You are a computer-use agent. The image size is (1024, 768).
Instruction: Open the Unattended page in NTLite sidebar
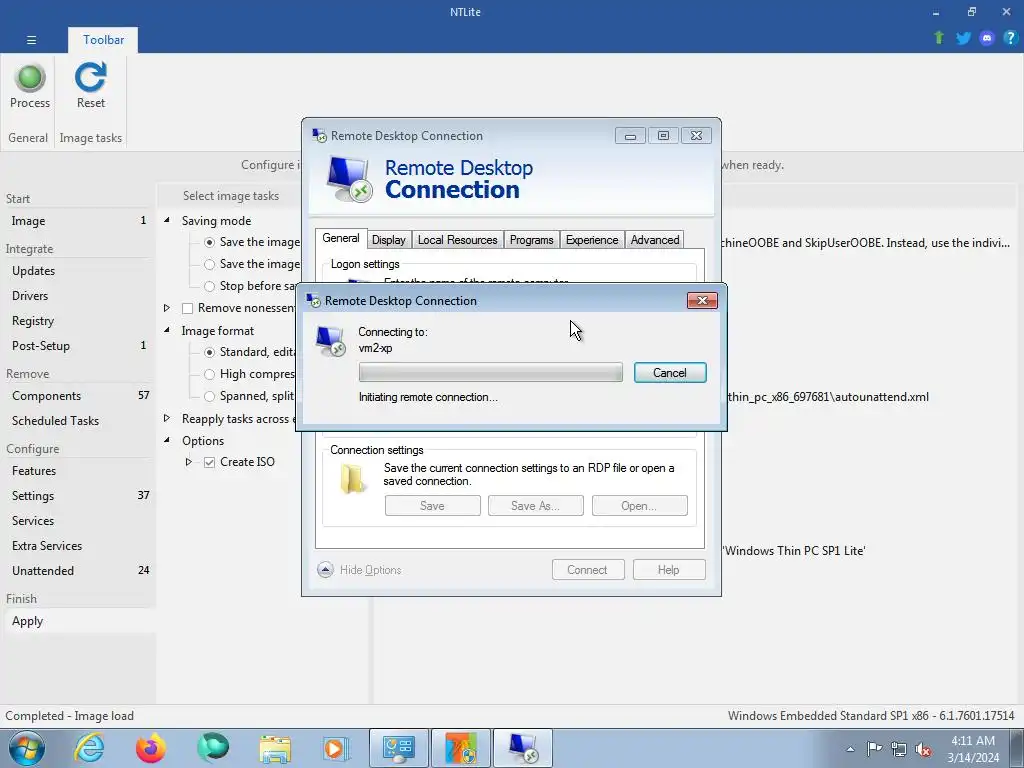pyautogui.click(x=78, y=571)
